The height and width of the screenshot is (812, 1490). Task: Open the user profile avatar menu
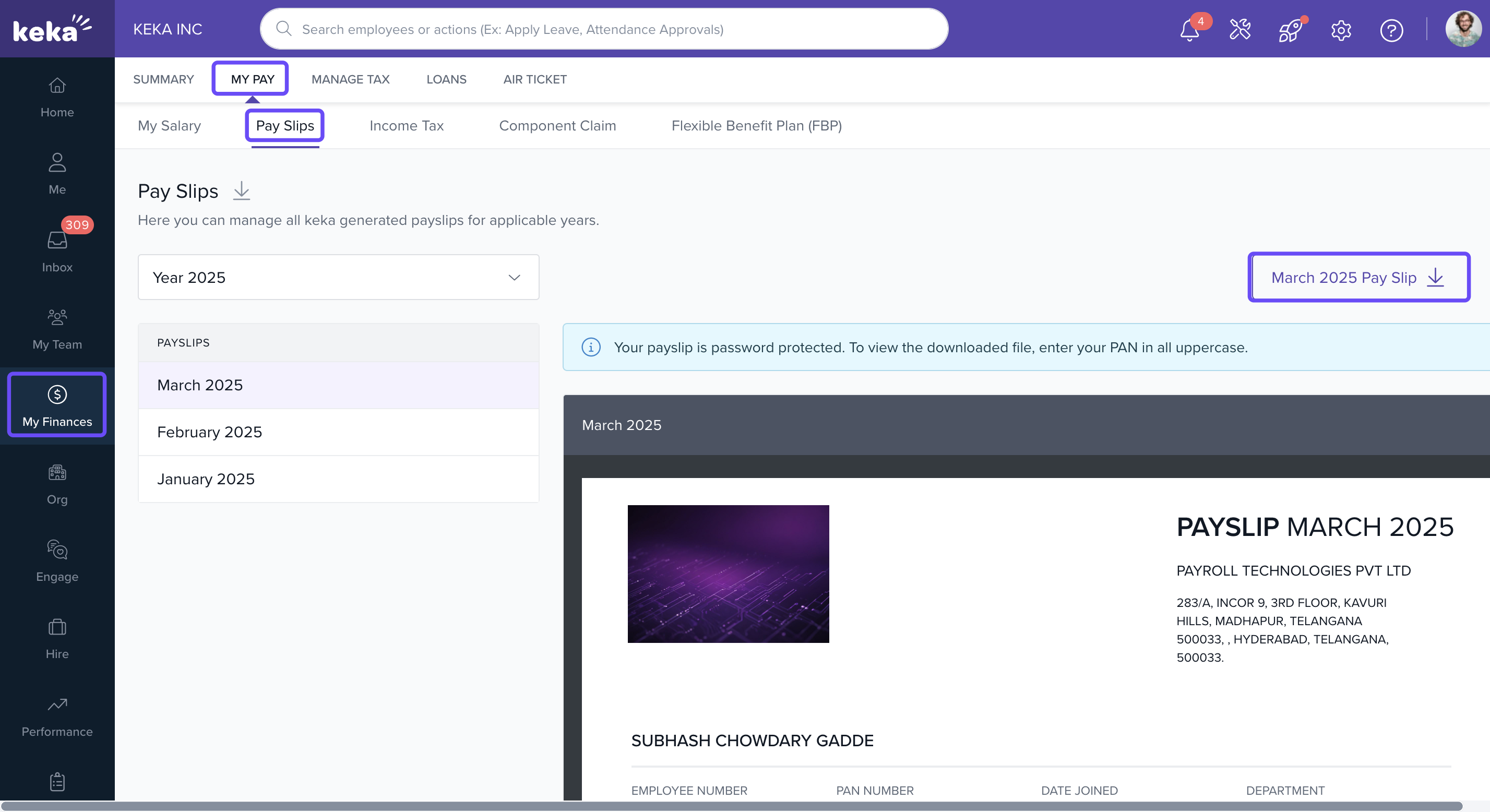(1463, 29)
